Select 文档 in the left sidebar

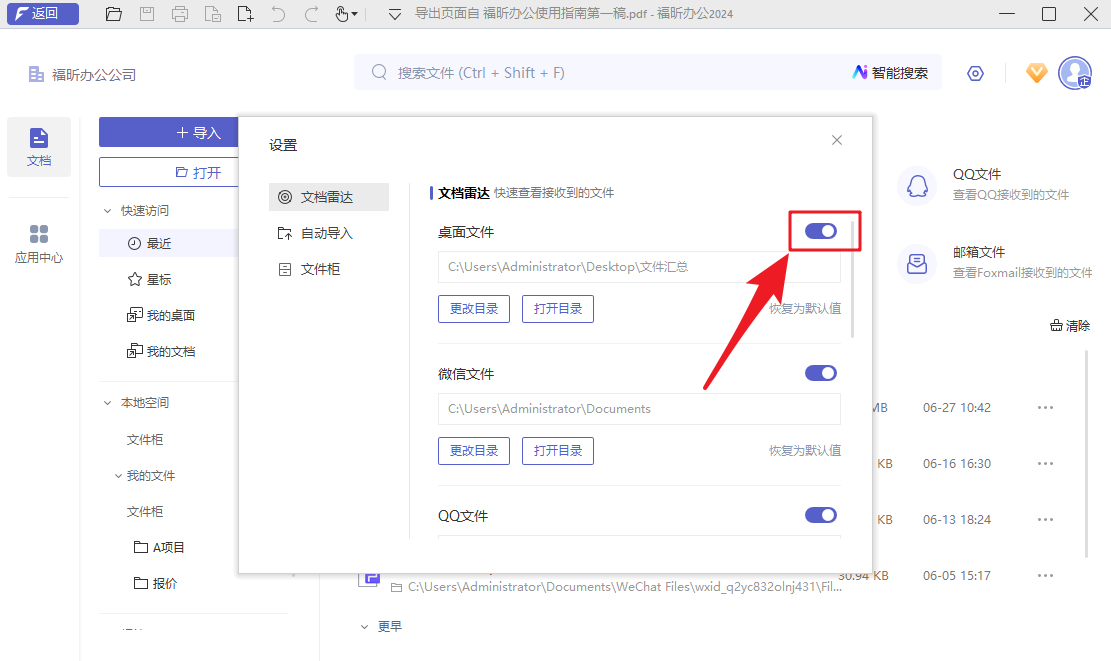[38, 147]
